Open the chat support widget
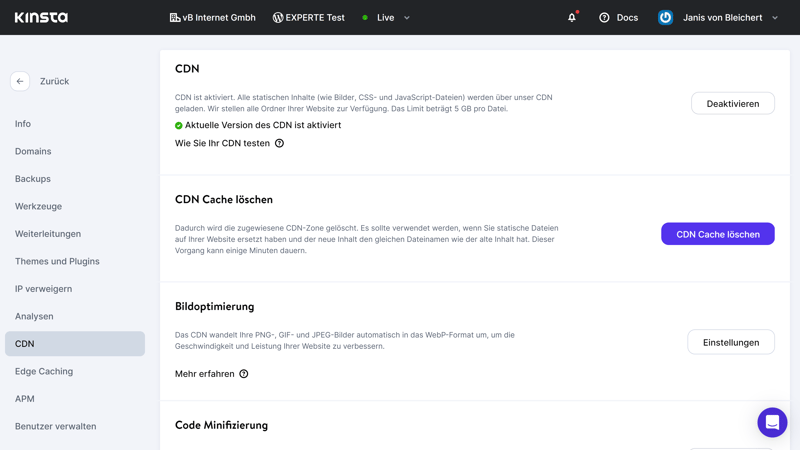The image size is (800, 450). click(772, 422)
